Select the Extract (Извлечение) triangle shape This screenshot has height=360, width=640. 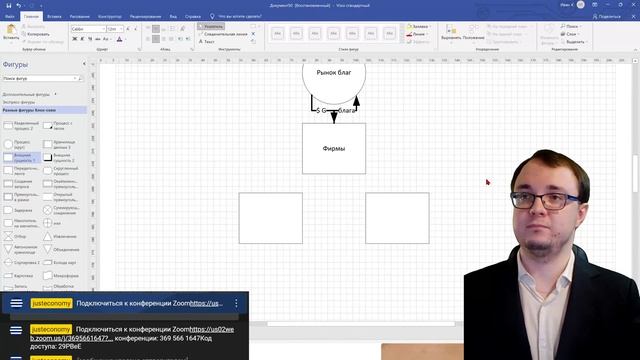tap(60, 236)
